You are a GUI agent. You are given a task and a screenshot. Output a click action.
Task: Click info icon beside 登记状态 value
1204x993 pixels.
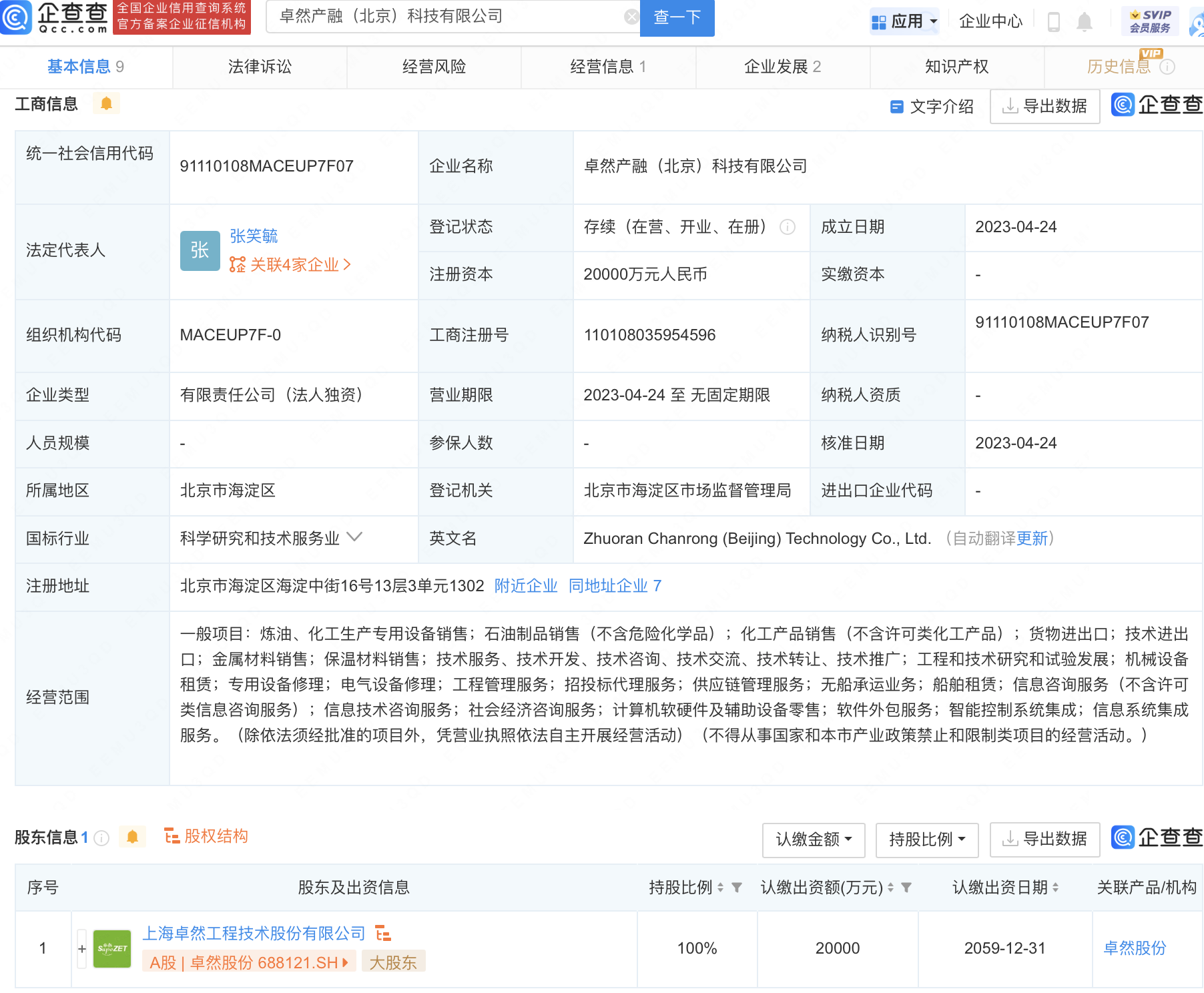click(x=788, y=227)
